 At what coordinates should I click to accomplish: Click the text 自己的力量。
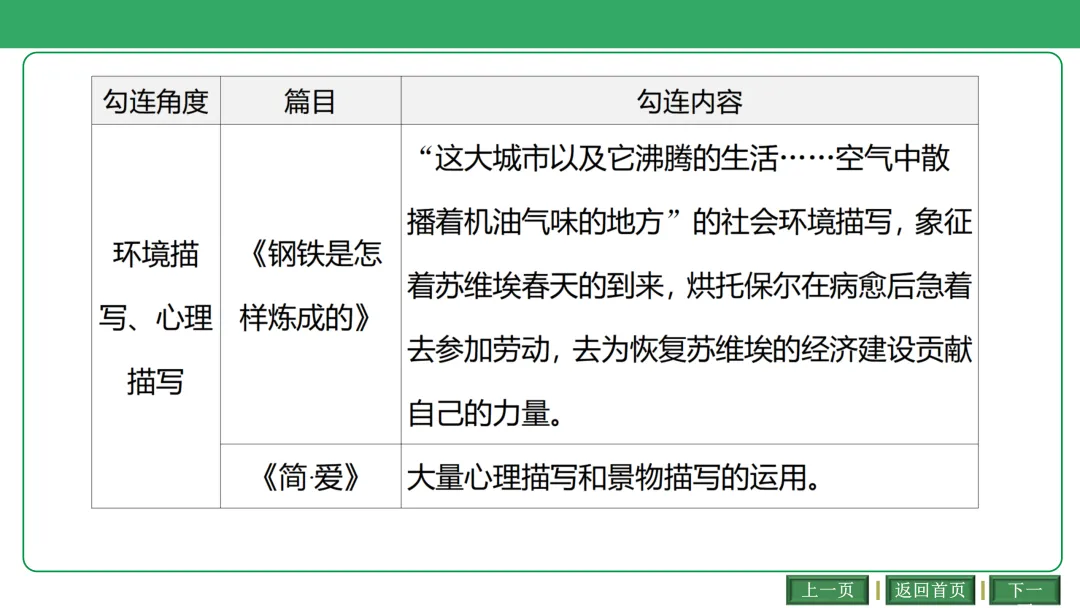(486, 413)
